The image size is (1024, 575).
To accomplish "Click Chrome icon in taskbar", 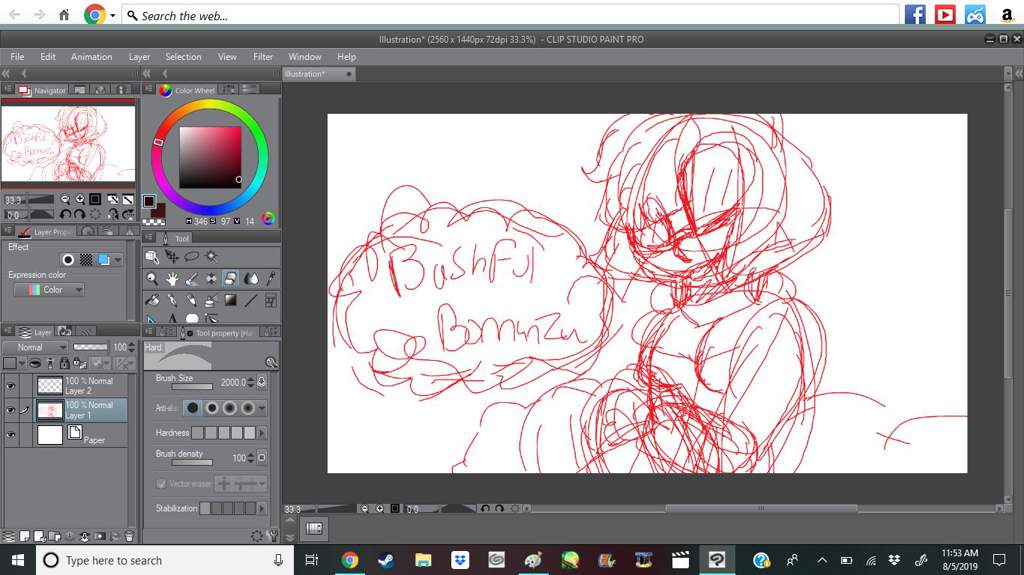I will (349, 560).
